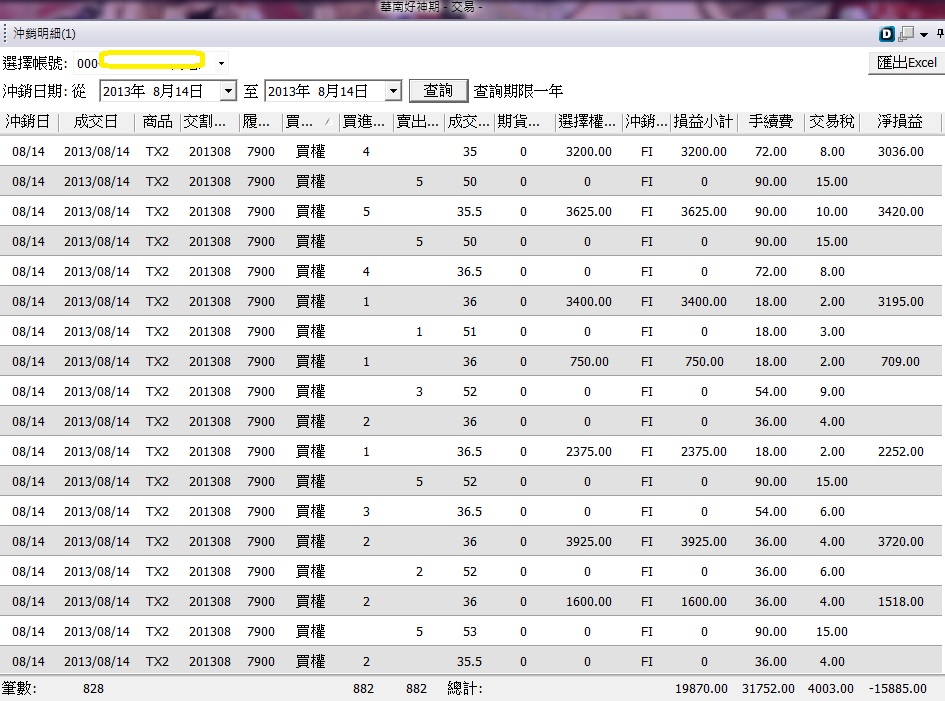This screenshot has width=945, height=701.
Task: Click the 損益小計 cell showing 2375.00
Action: [x=704, y=451]
